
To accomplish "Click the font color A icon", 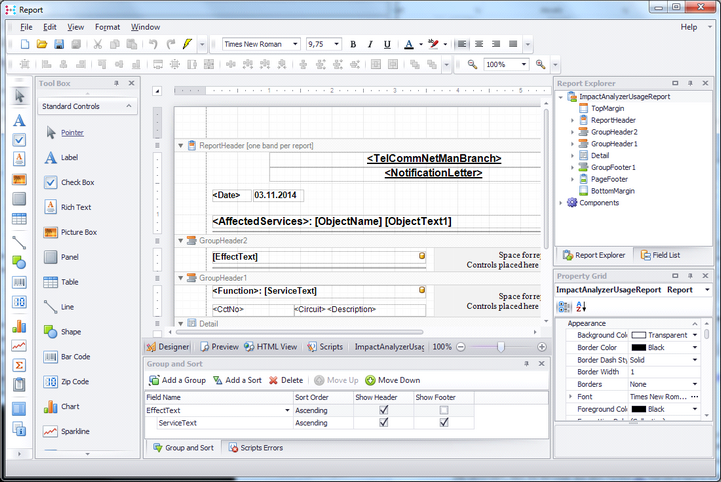I will click(409, 44).
